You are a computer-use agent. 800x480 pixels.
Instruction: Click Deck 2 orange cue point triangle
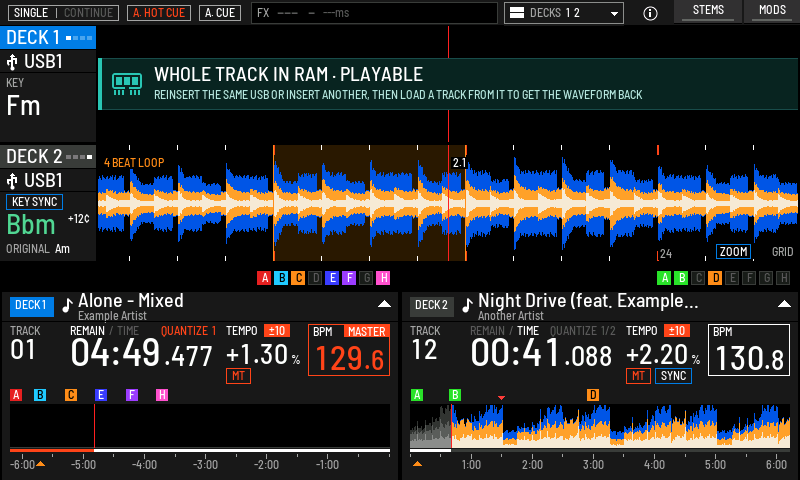point(417,464)
